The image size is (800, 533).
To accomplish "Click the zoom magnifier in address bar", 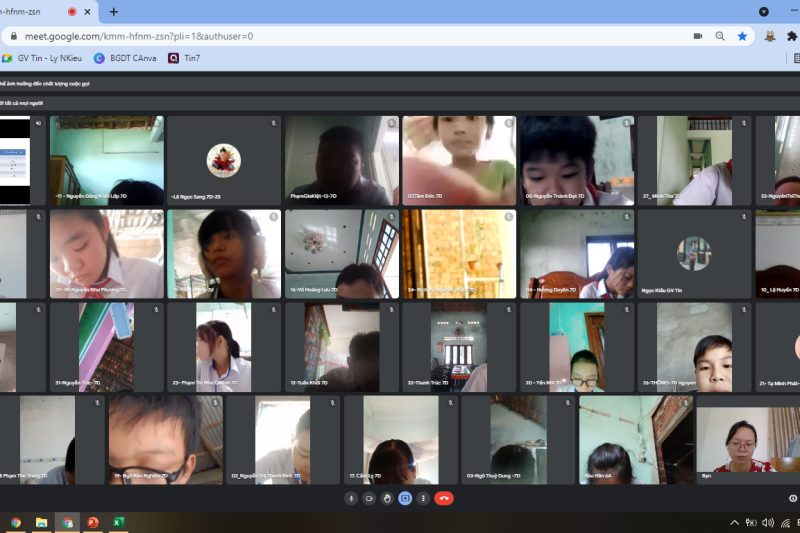I will tap(720, 36).
